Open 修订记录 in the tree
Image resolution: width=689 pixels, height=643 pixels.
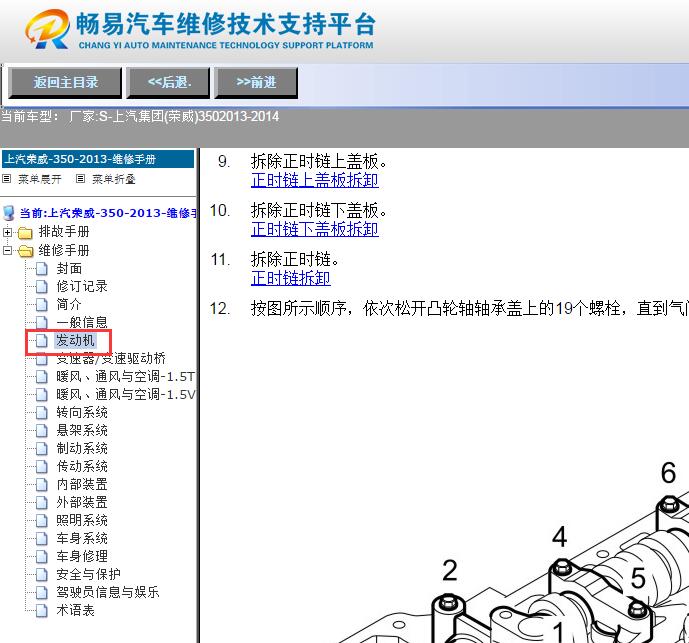(x=82, y=286)
